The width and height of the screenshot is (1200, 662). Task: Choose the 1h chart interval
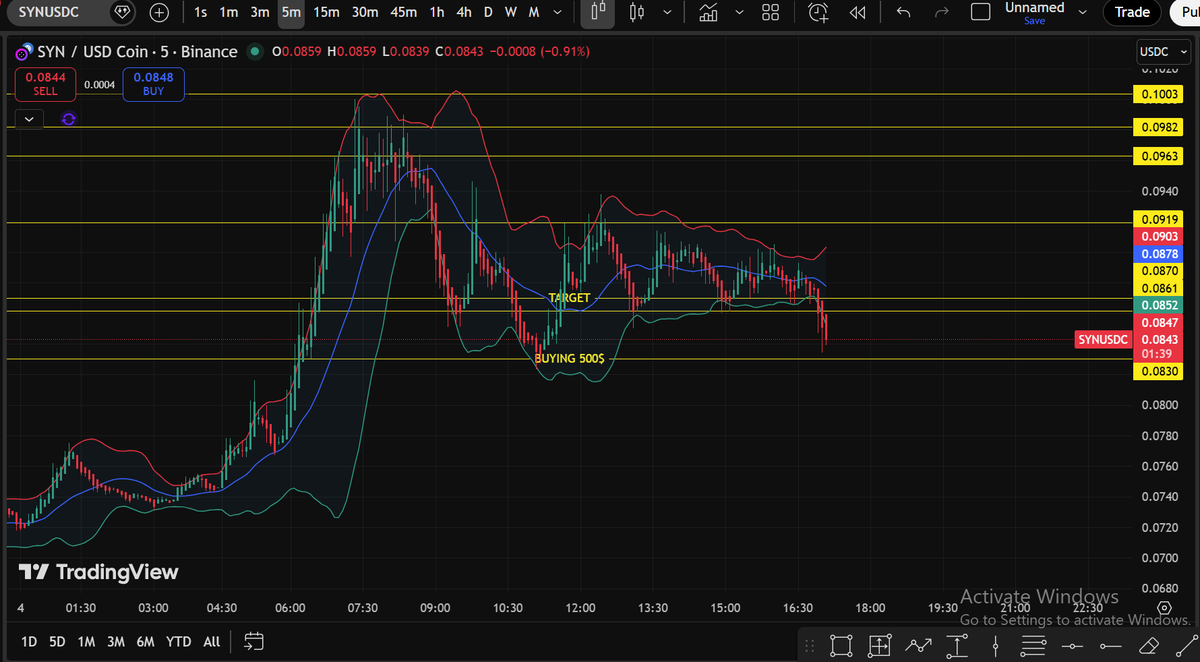coord(437,12)
